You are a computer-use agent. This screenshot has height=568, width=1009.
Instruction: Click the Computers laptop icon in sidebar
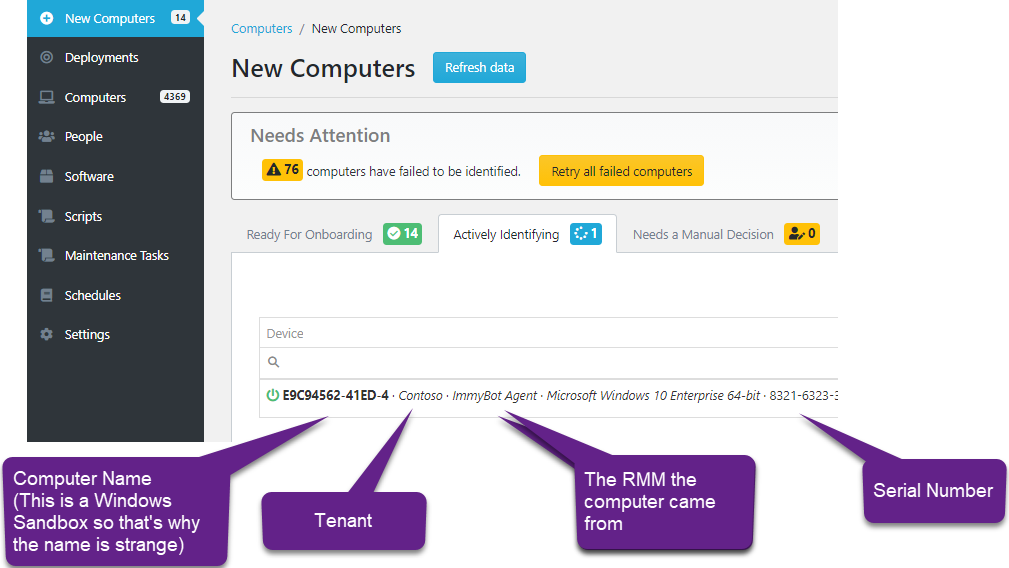[x=46, y=97]
